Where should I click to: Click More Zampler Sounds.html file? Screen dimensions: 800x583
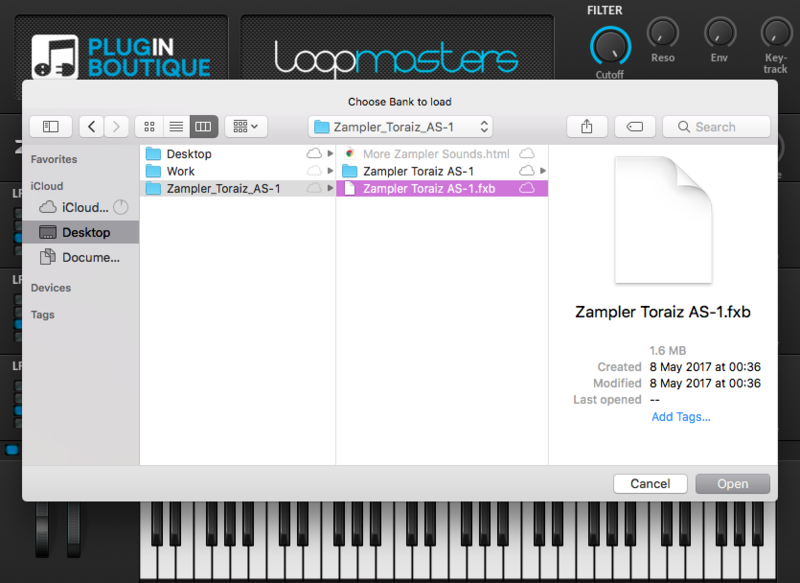(442, 154)
